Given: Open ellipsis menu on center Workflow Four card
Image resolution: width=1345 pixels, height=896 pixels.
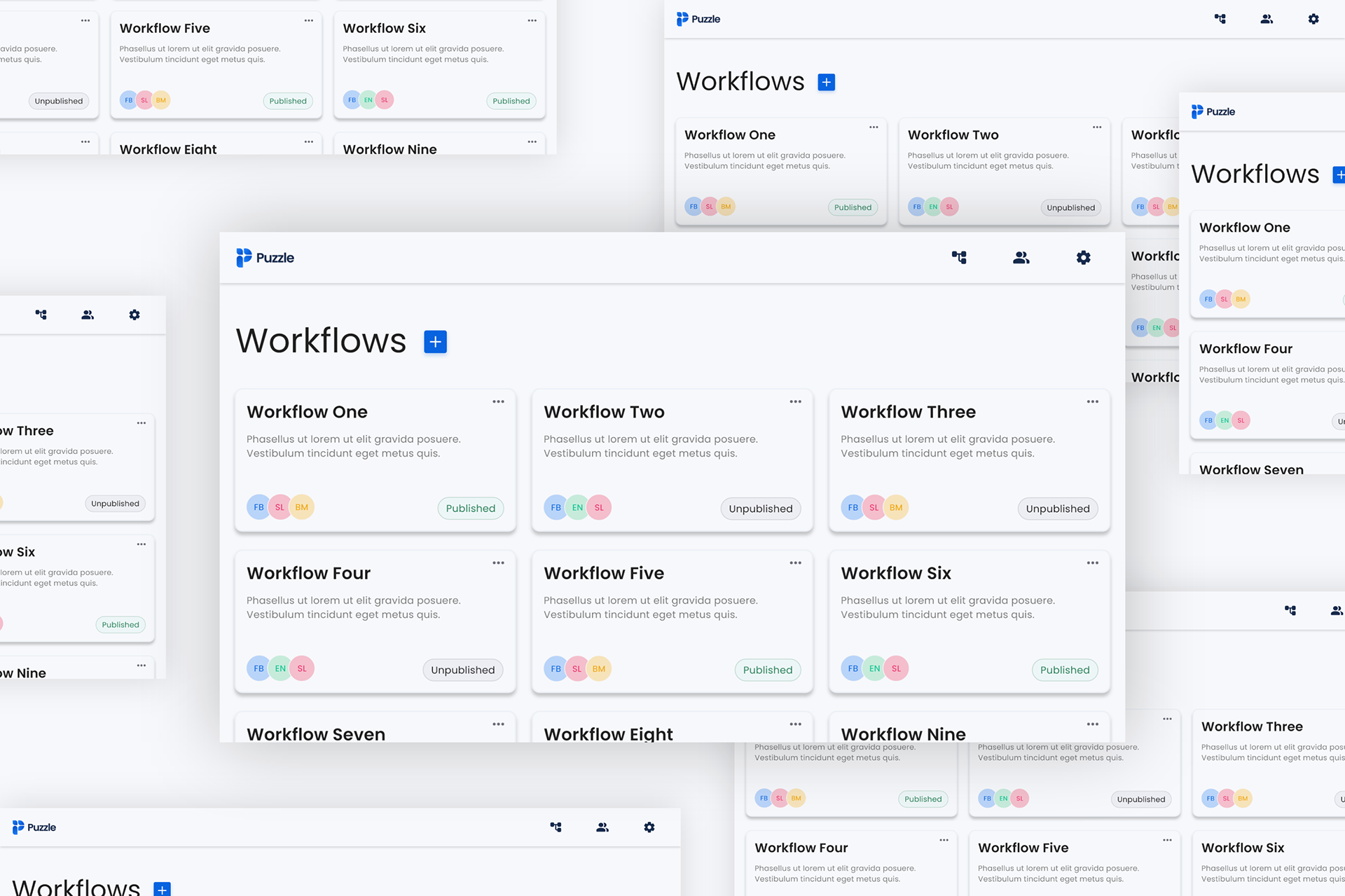Looking at the screenshot, I should point(498,563).
